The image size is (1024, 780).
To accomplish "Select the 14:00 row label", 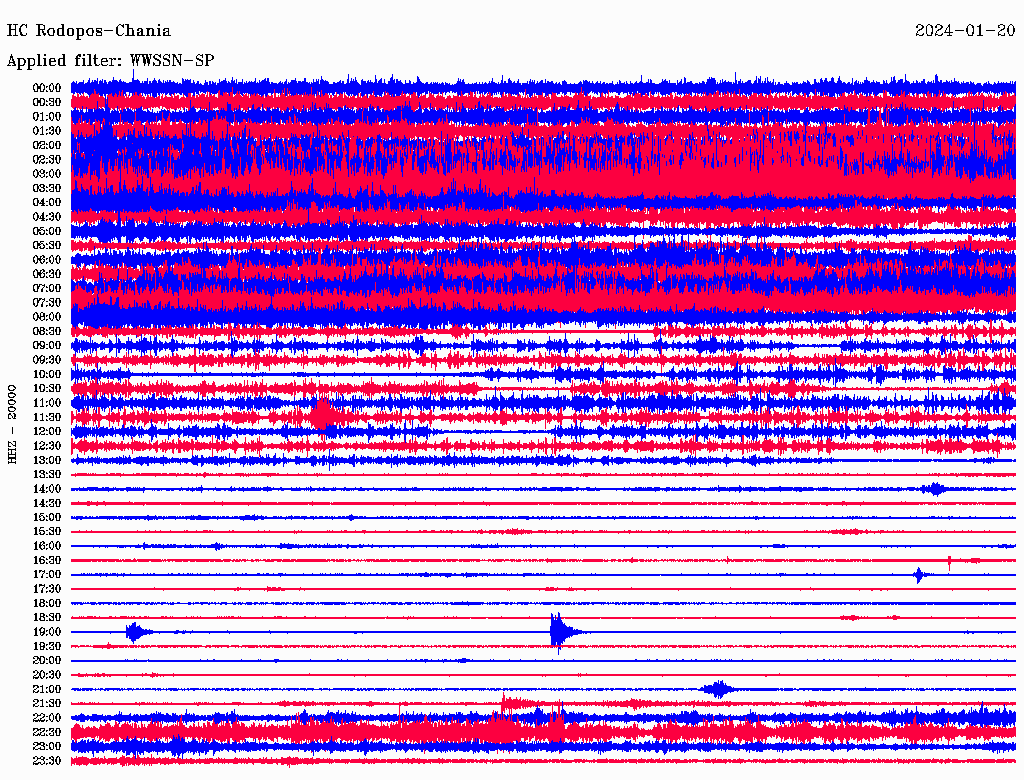I will [47, 489].
